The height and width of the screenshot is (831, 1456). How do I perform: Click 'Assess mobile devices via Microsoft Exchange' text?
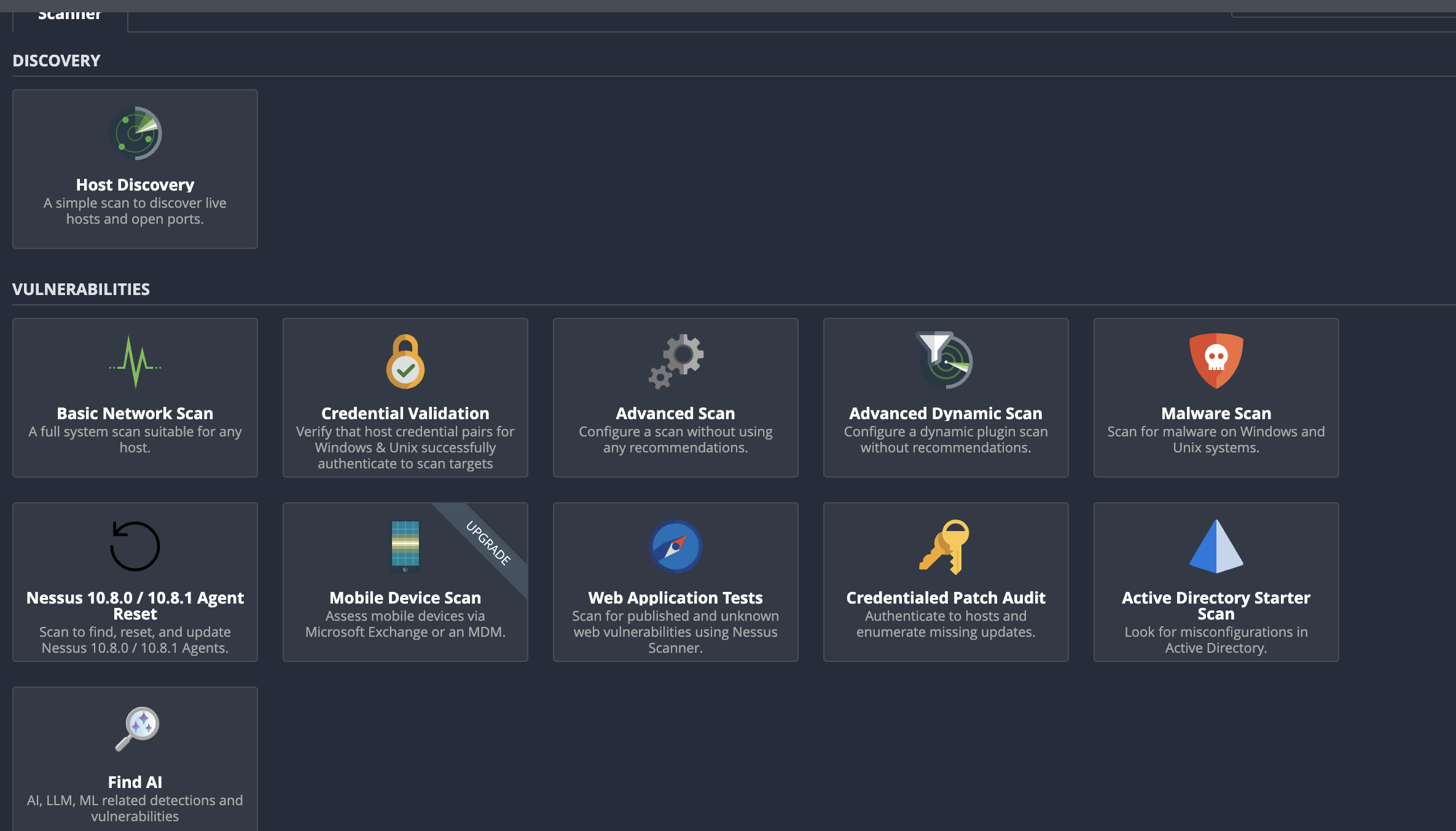tap(405, 624)
